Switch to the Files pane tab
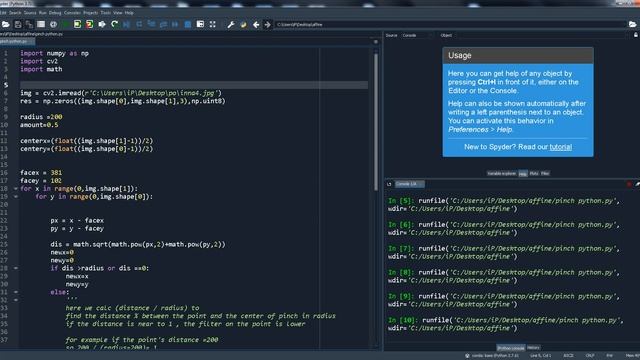 coord(545,173)
